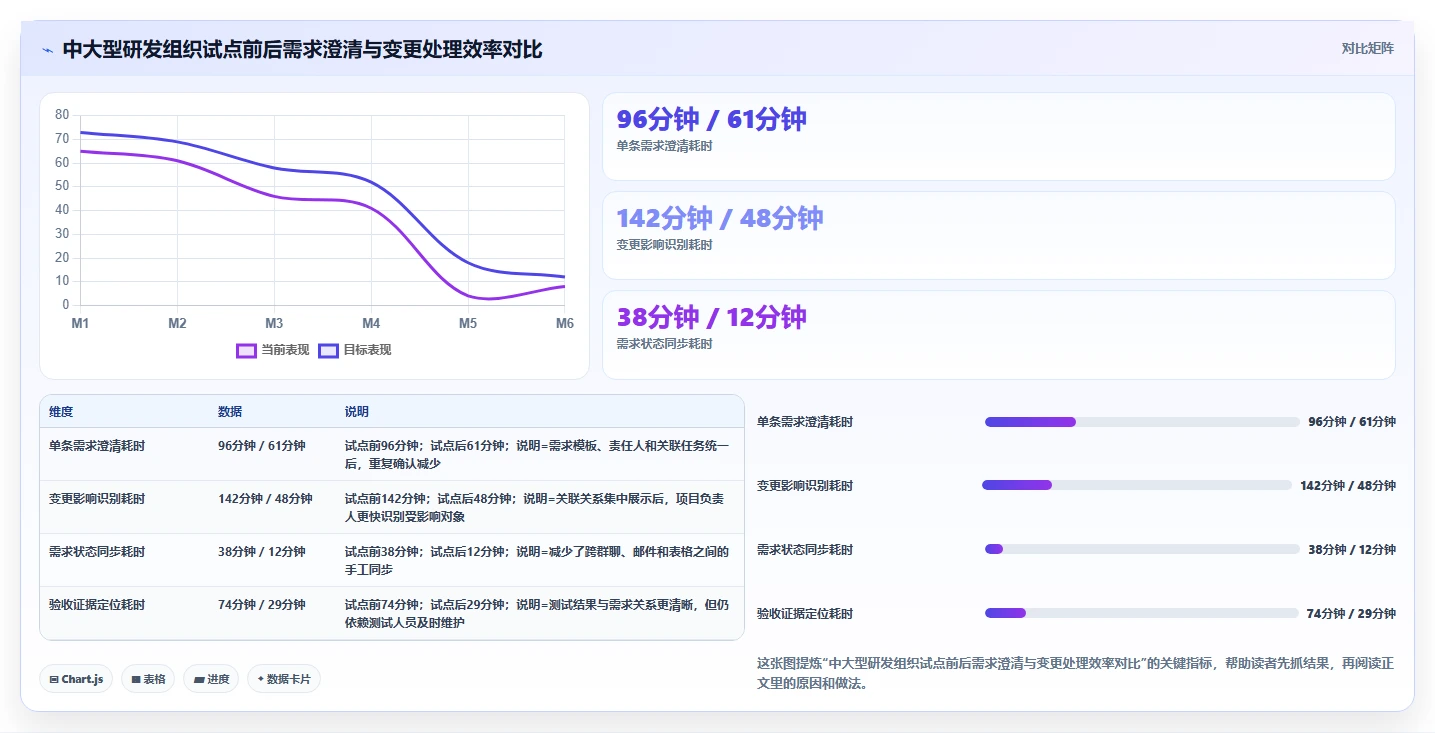This screenshot has height=733, width=1435.
Task: Click the table description starting 试点前74分钟
Action: (x=537, y=614)
